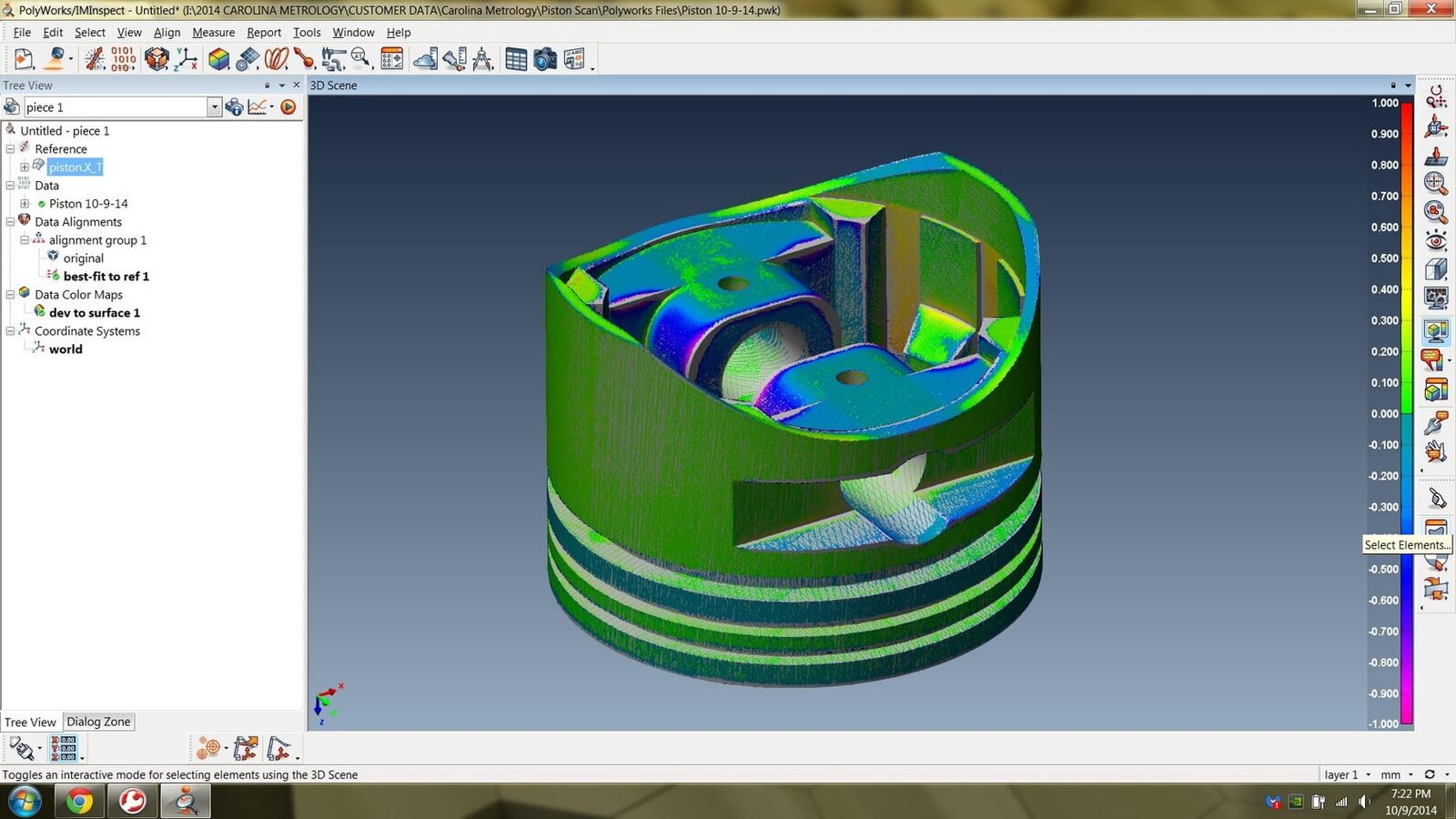Open the piece 1 combo box dropdown
Image resolution: width=1456 pixels, height=819 pixels.
(x=214, y=107)
